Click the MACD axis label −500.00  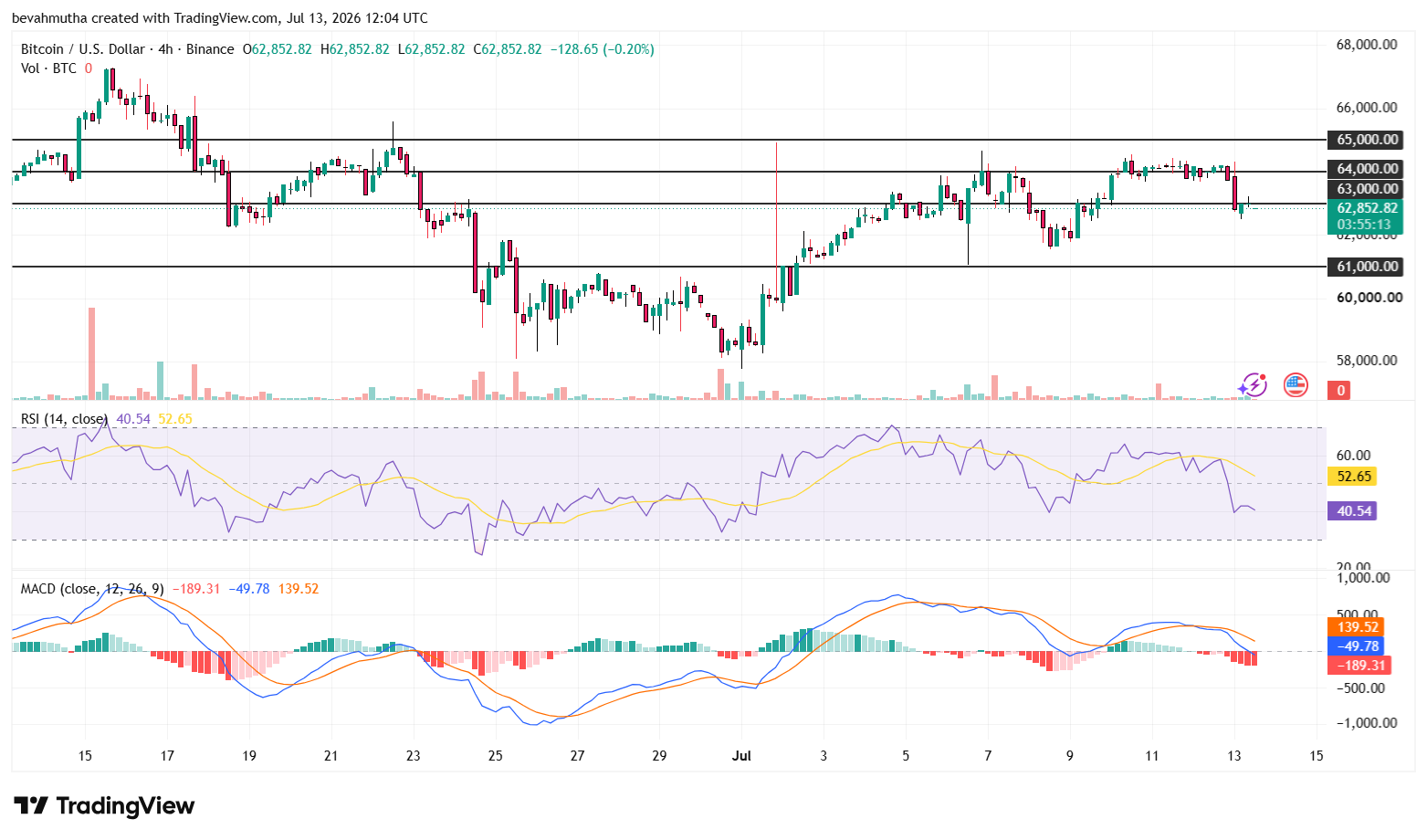tap(1360, 688)
